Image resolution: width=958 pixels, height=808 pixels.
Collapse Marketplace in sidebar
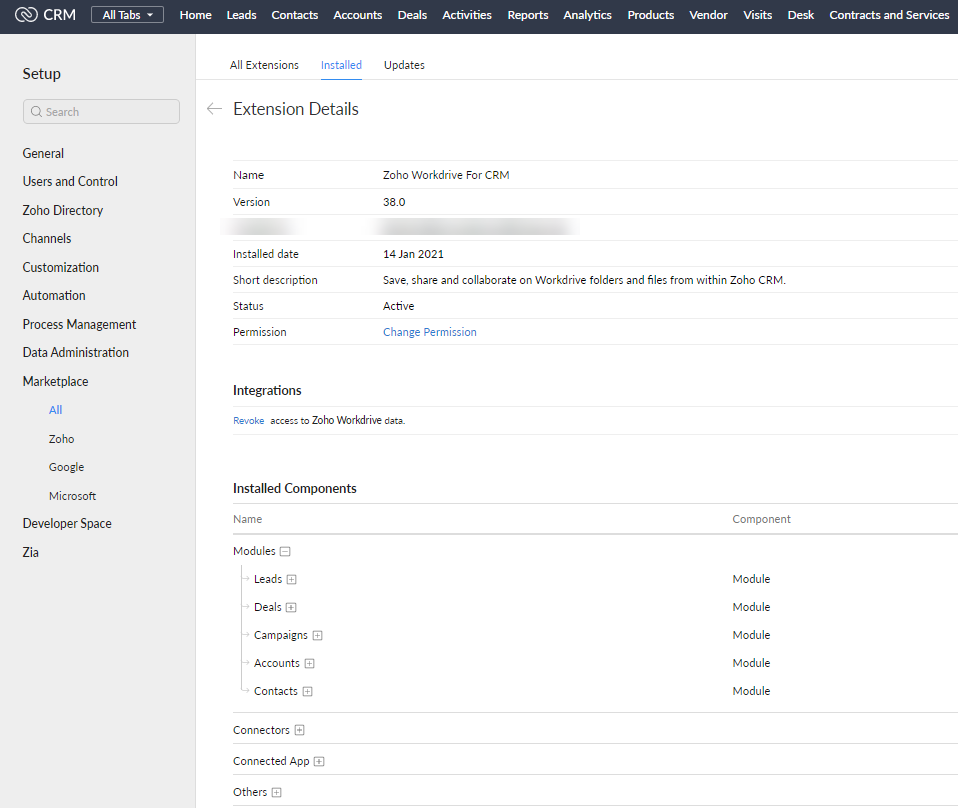pos(55,381)
